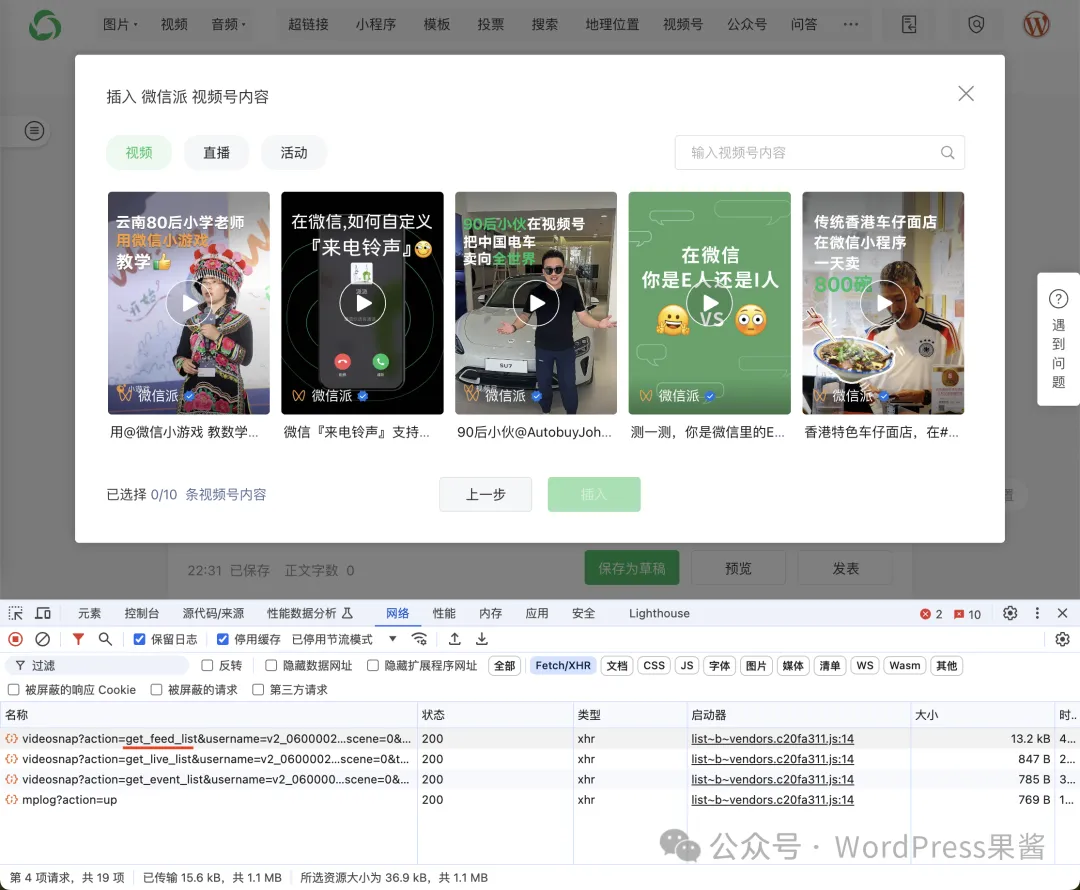Screen dimensions: 1080x890
Task: Click the green WeChat editor logo icon
Action: coord(45,25)
